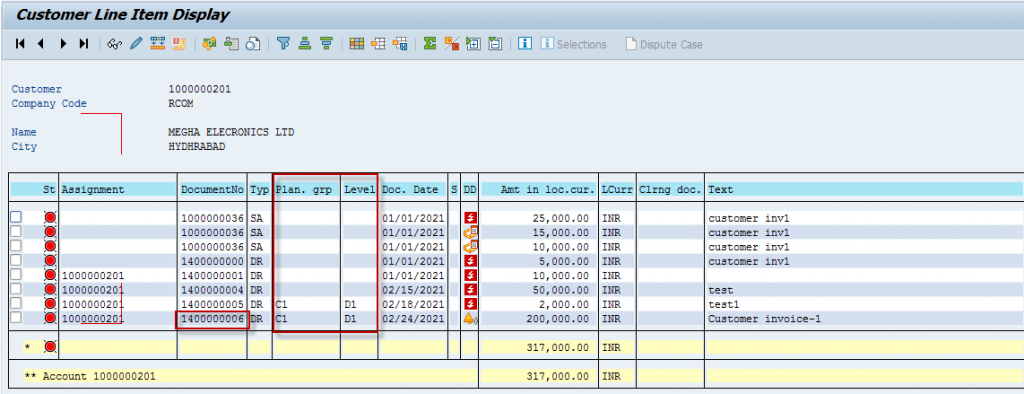Screen dimensions: 1024x394
Task: Jump to last item arrow
Action: coord(84,44)
